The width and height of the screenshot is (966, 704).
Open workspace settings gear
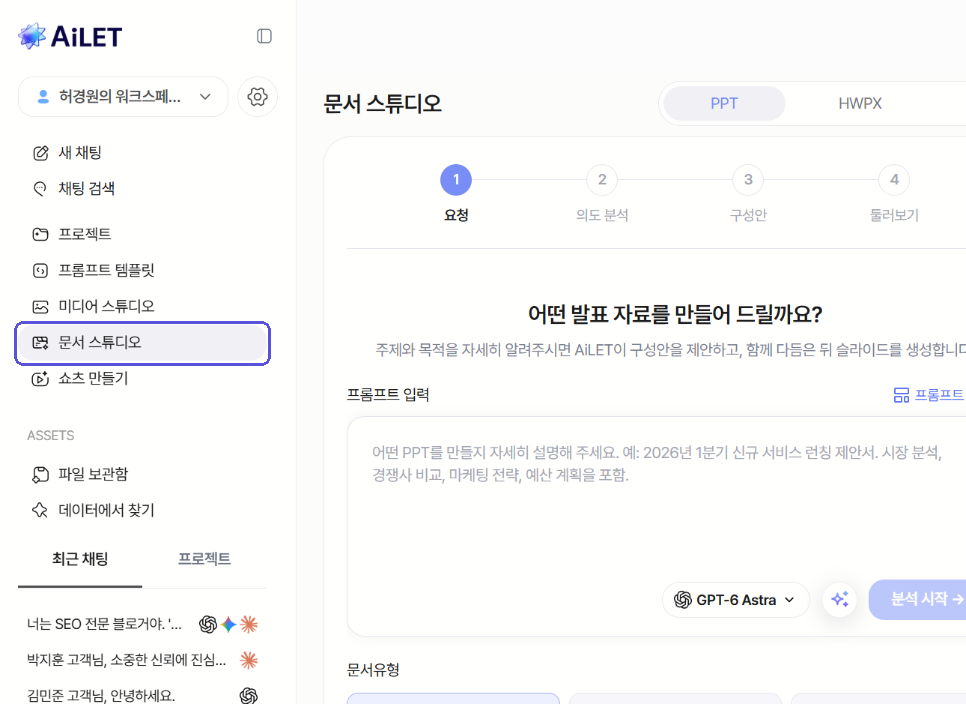[258, 97]
